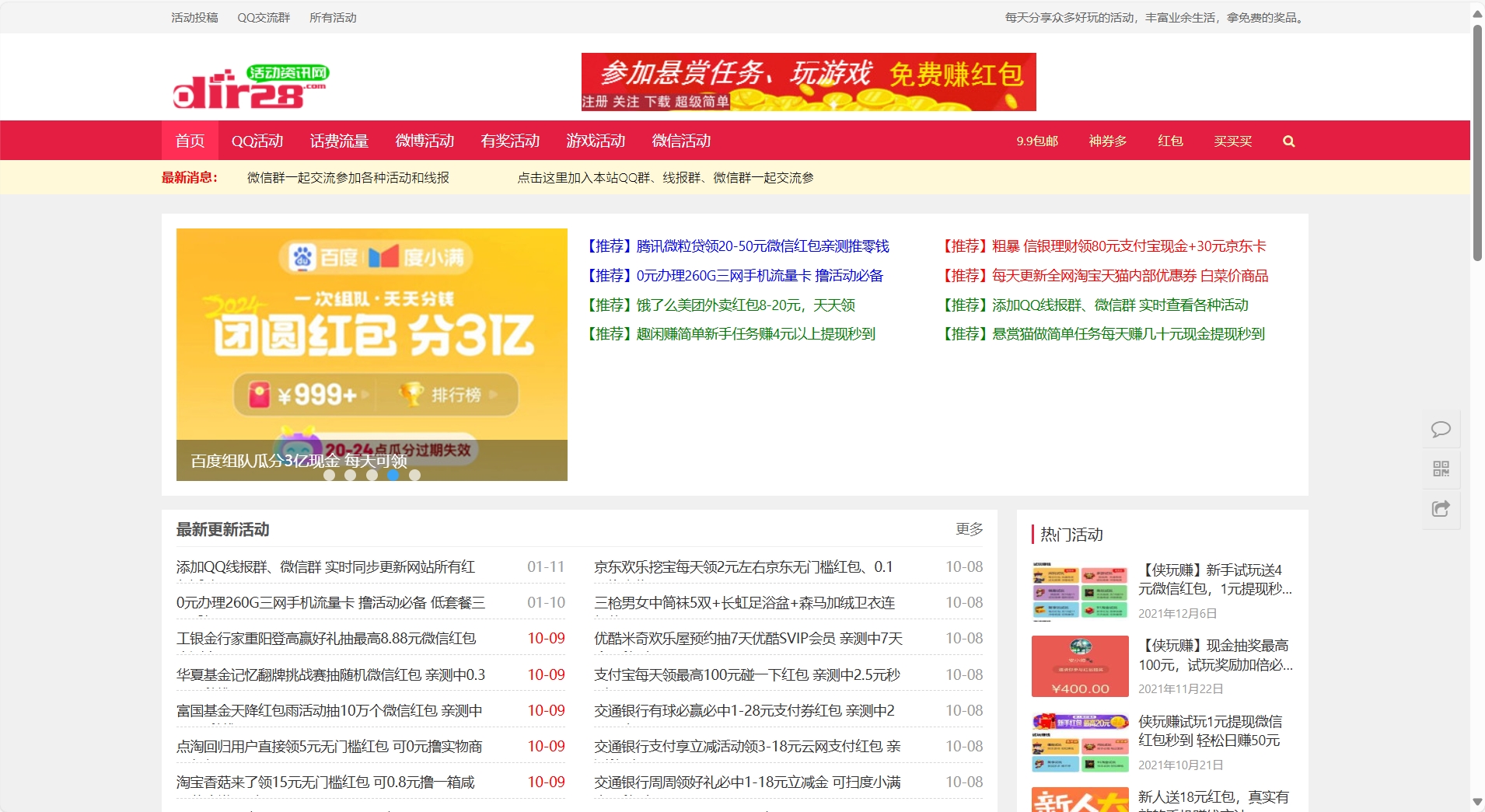Click the search magnifier icon in navbar
Screen dimensions: 1485x812
point(1288,141)
